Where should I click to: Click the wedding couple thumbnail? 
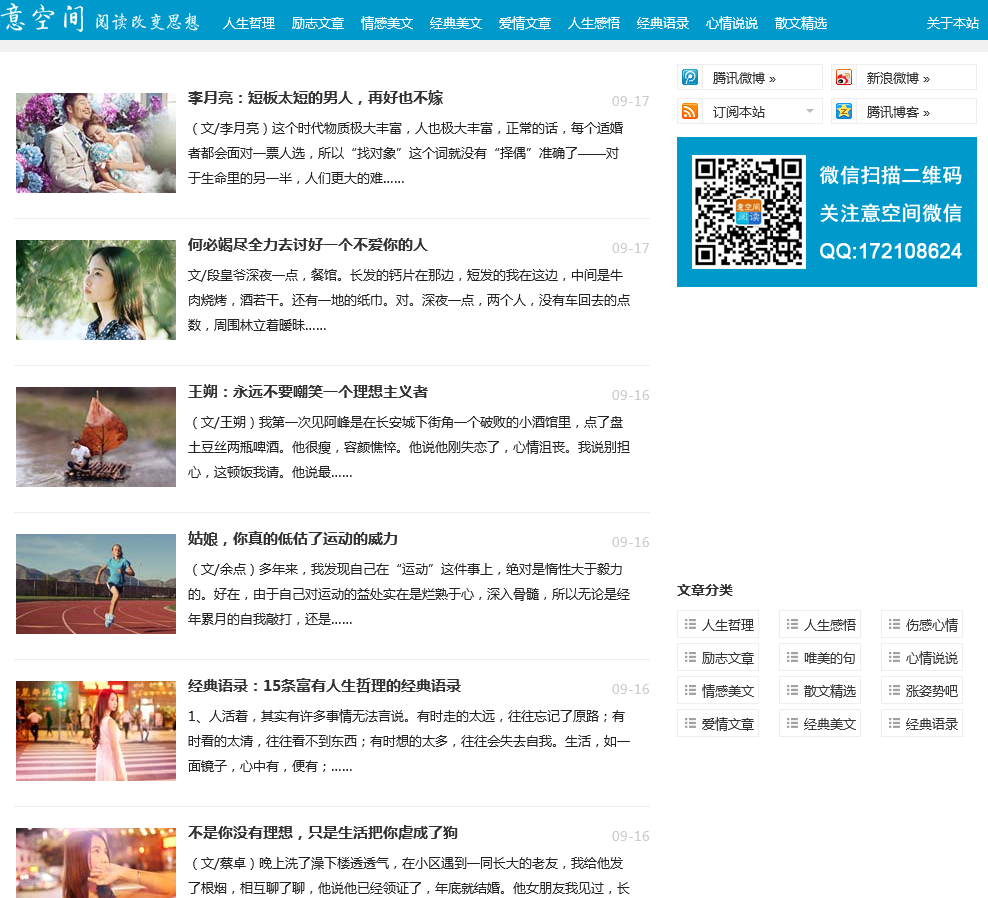(x=96, y=143)
